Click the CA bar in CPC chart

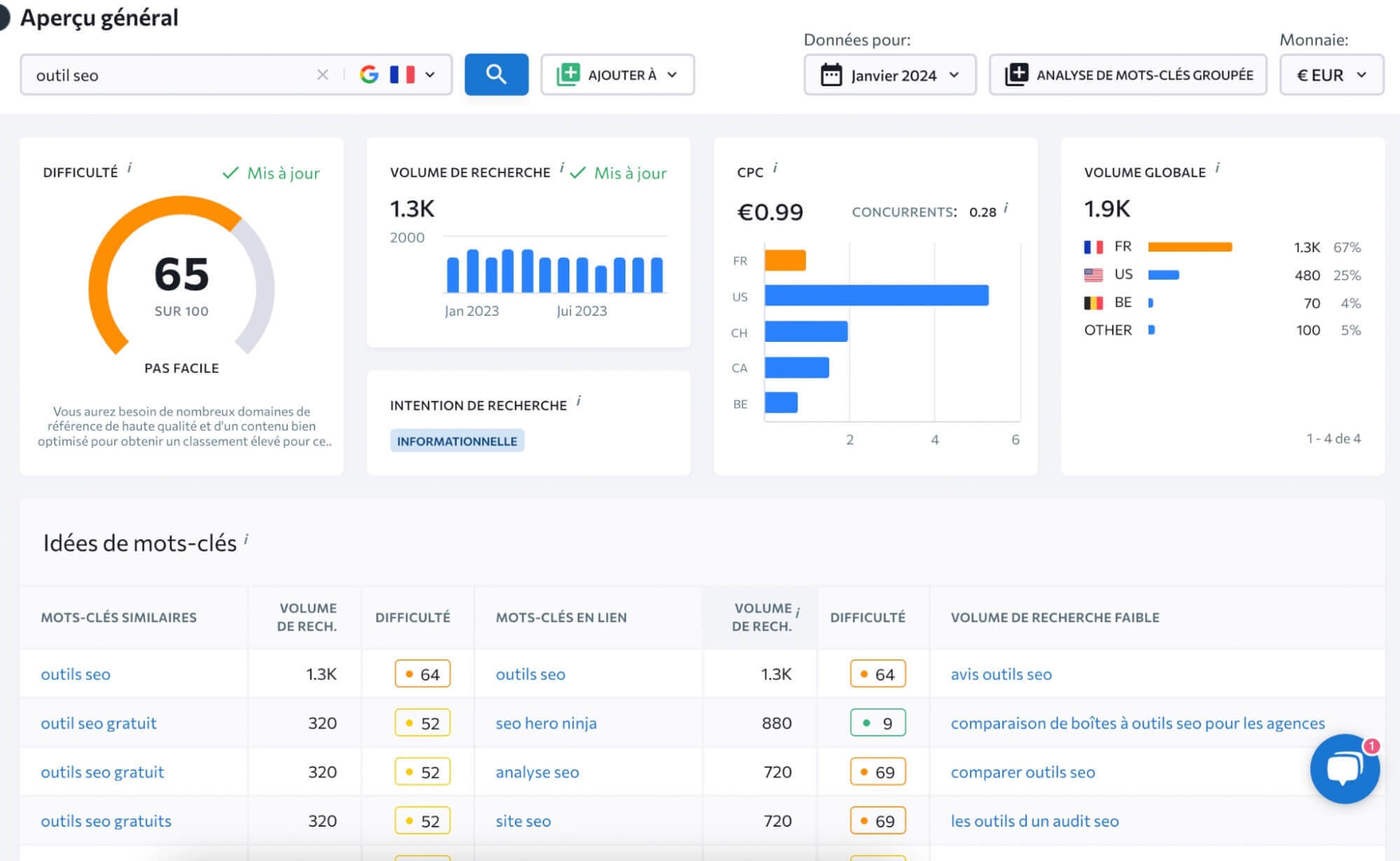tap(797, 367)
